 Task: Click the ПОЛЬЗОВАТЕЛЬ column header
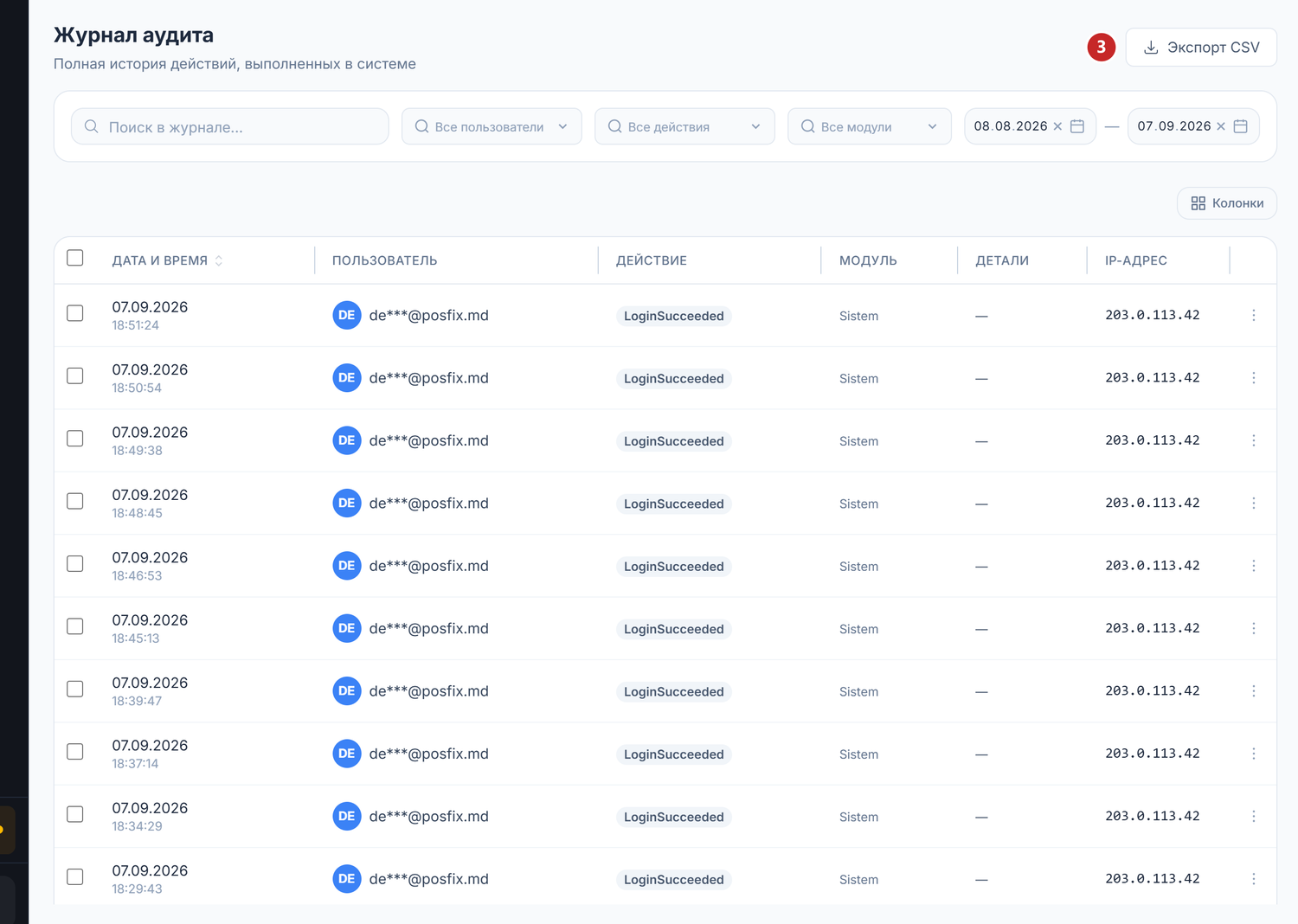tap(384, 260)
